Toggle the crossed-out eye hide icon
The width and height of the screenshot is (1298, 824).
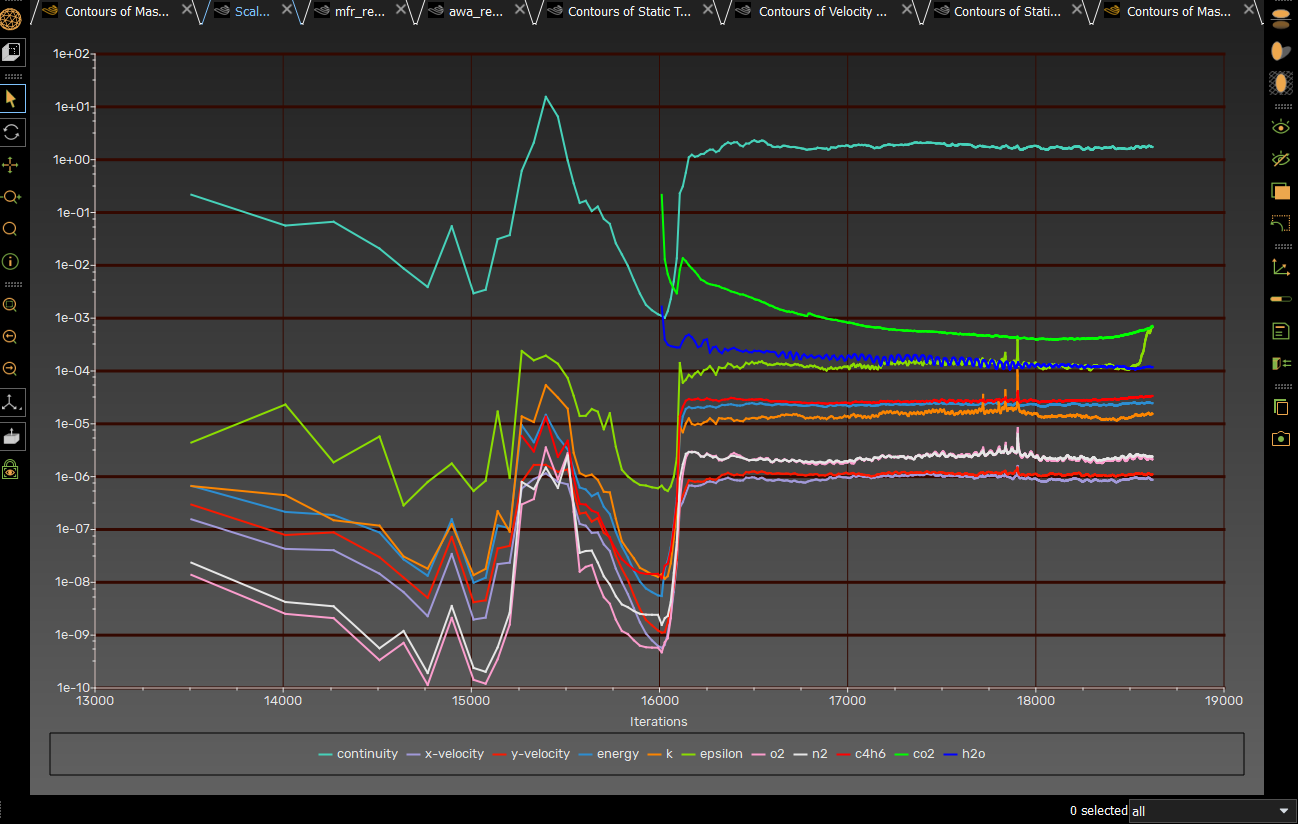click(x=1281, y=158)
